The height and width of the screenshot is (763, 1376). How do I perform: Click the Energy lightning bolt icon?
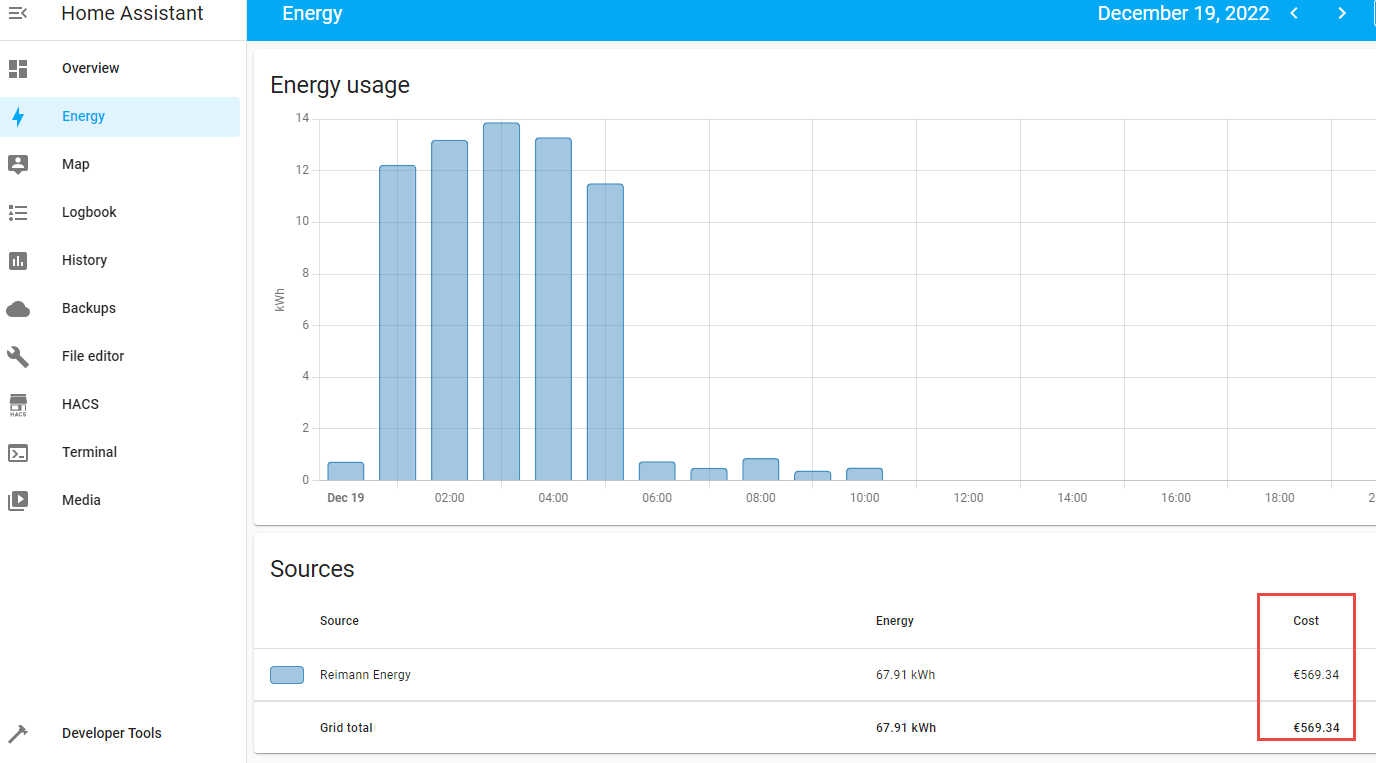click(18, 116)
